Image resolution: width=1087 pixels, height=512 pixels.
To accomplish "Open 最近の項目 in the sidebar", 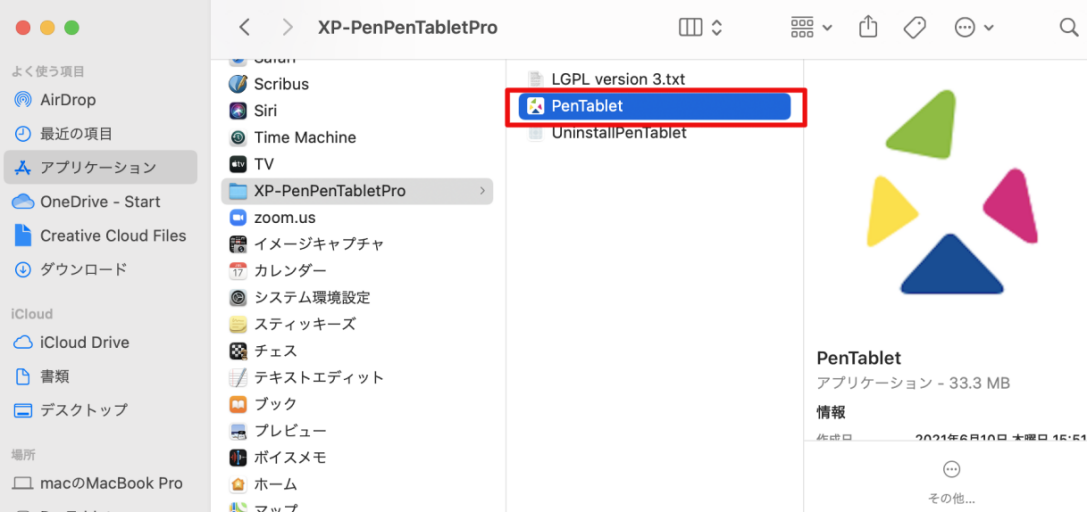I will (101, 134).
